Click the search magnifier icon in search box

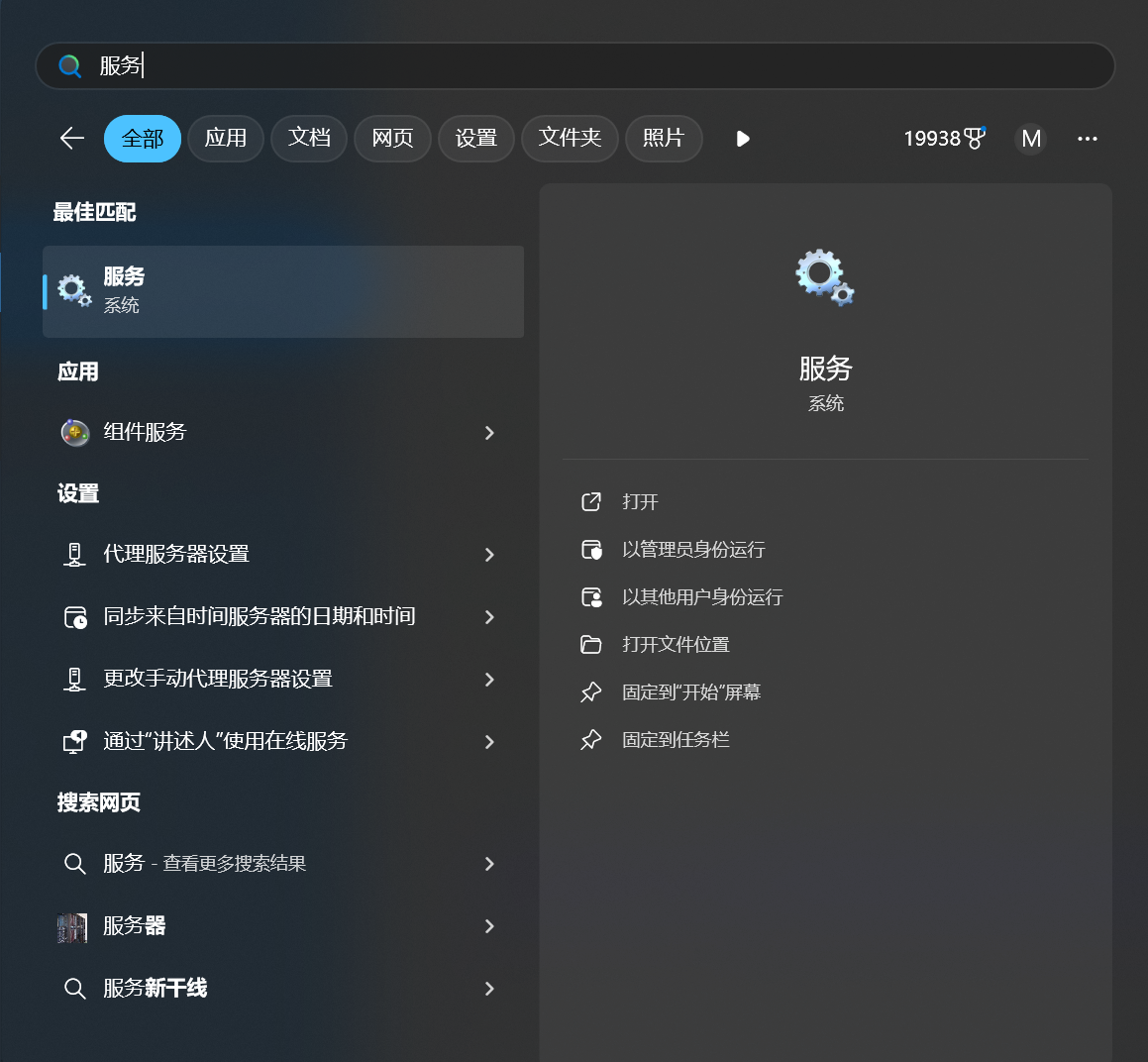click(70, 66)
